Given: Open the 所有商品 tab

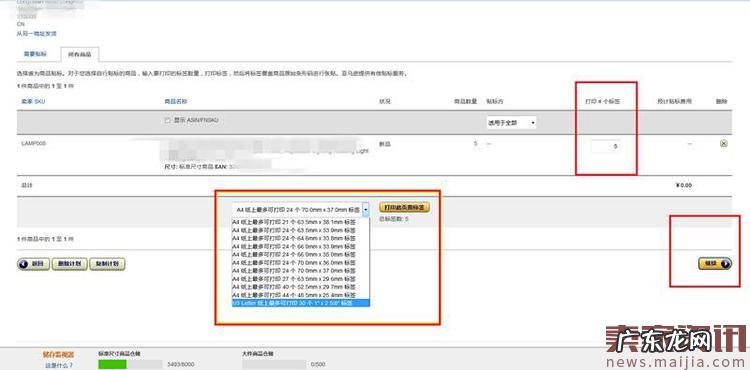Looking at the screenshot, I should point(79,54).
